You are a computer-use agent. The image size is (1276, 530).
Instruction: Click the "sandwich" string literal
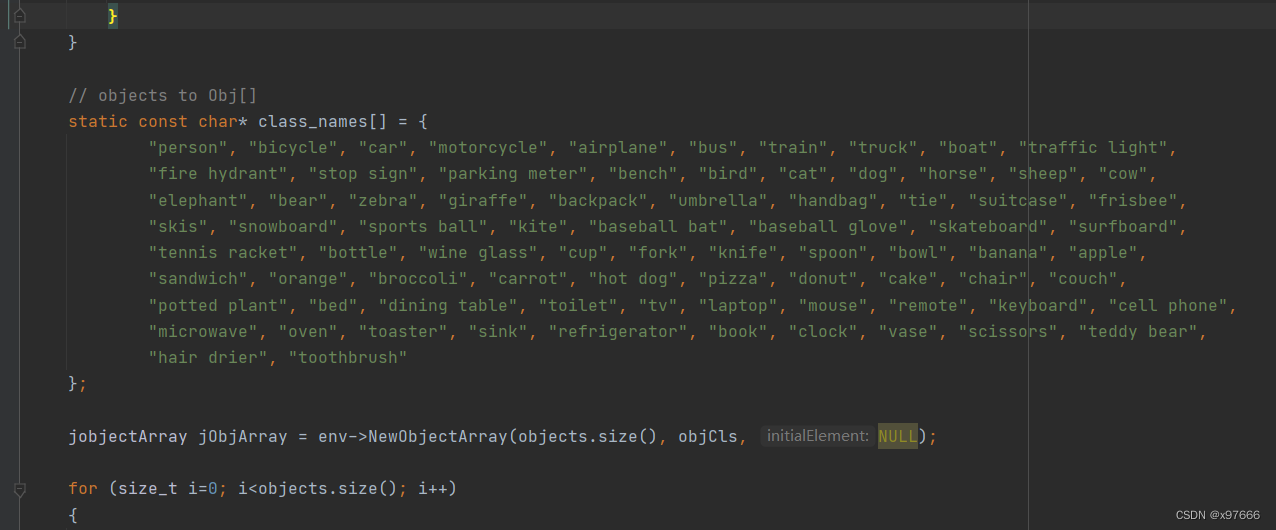pos(198,279)
